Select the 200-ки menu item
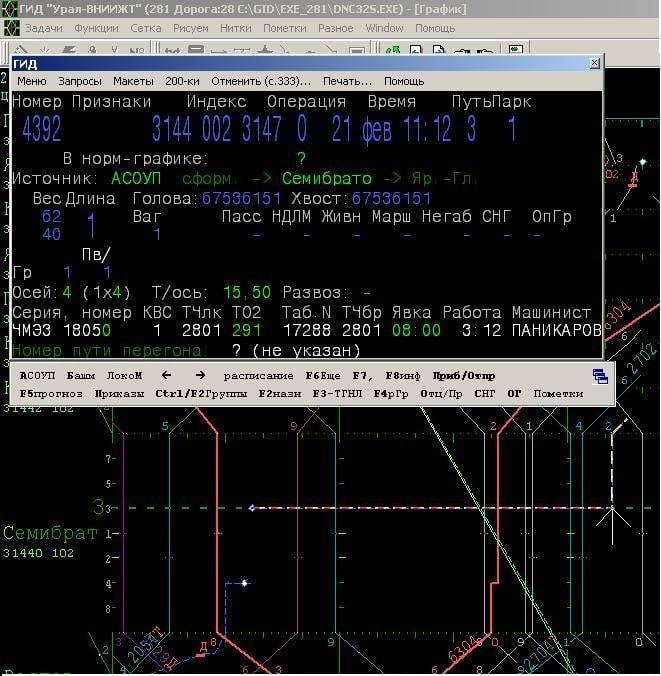The height and width of the screenshot is (676, 661). click(x=182, y=81)
